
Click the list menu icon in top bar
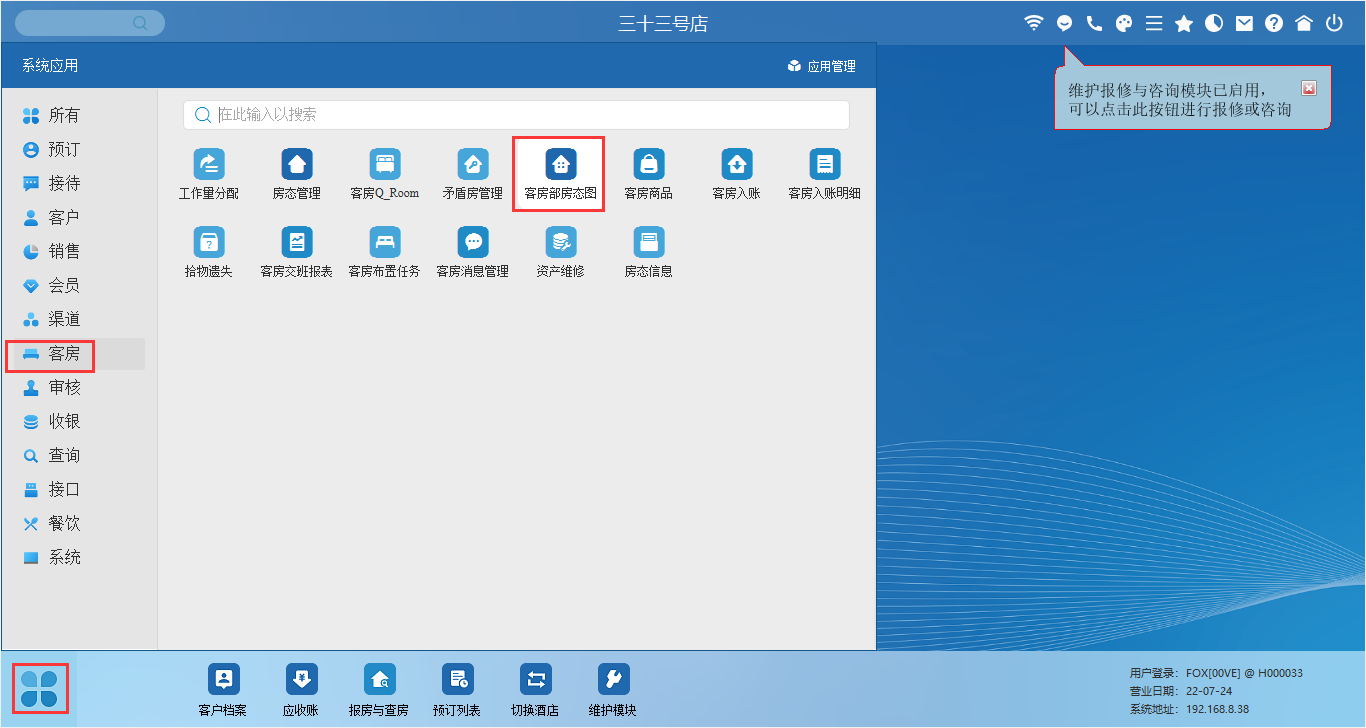click(x=1154, y=23)
